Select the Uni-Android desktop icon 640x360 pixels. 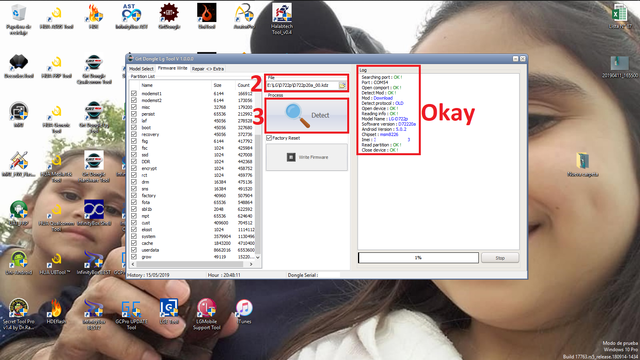(19, 263)
